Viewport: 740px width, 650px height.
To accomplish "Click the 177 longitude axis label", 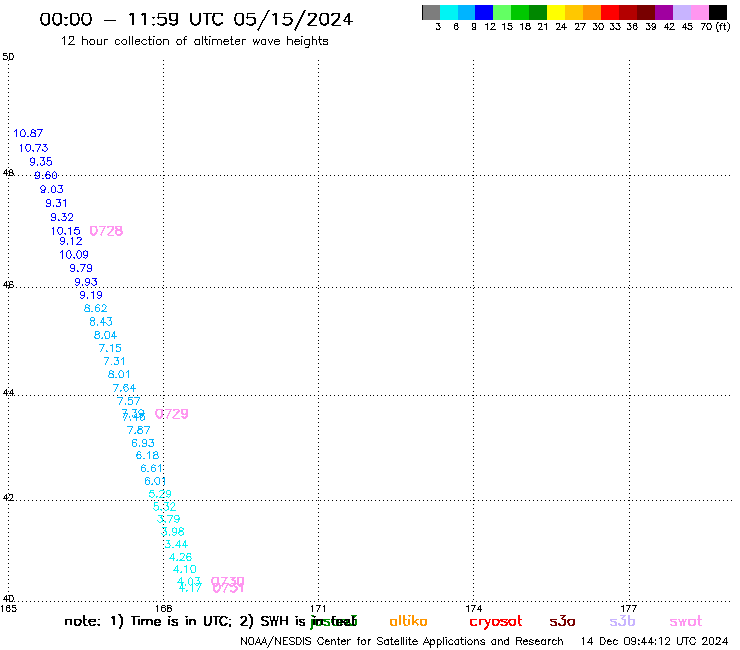I will tap(629, 609).
